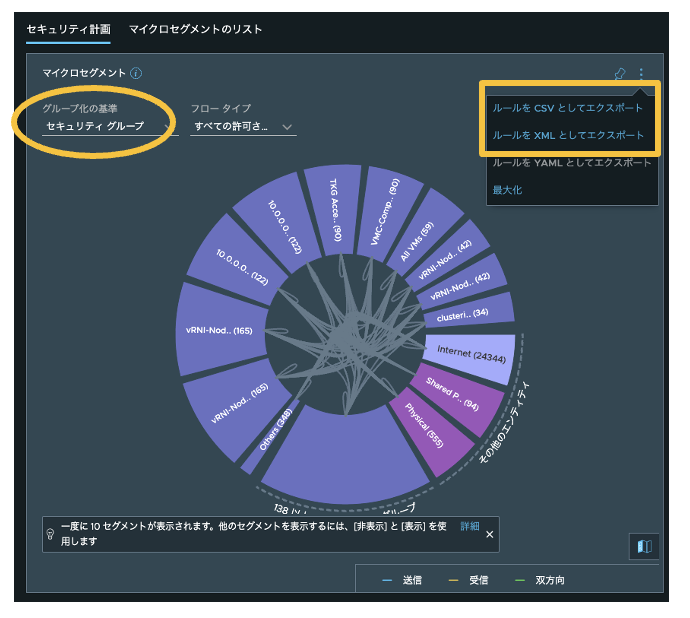Click the info icon beside マイクロセグメント
The image size is (690, 618).
136,73
